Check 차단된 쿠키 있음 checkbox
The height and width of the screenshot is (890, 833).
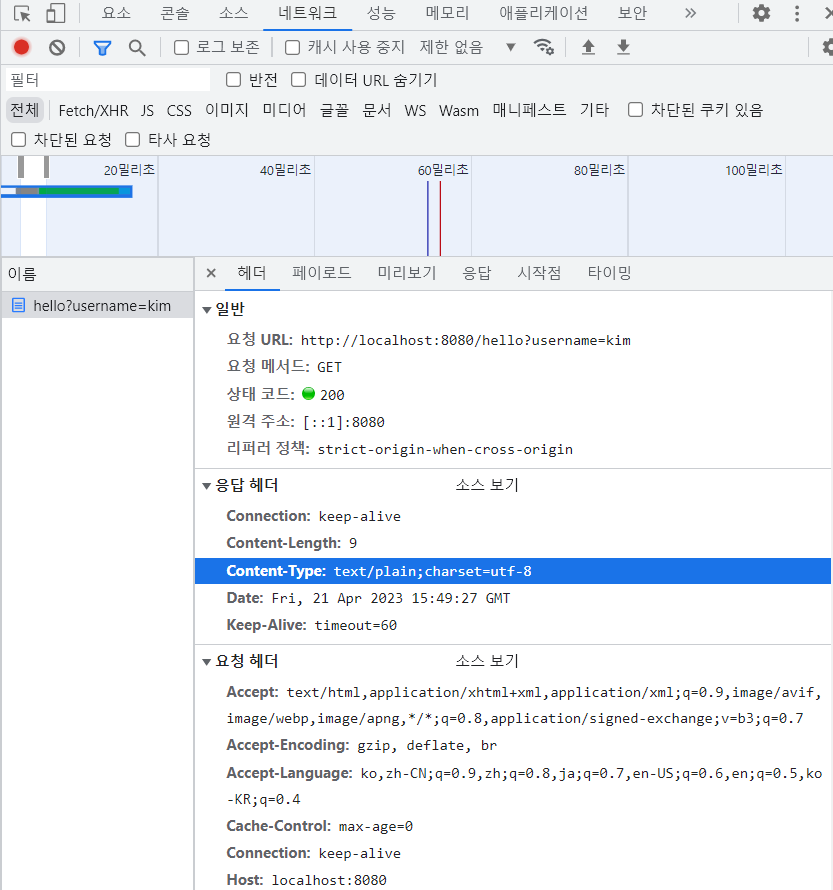tap(636, 110)
